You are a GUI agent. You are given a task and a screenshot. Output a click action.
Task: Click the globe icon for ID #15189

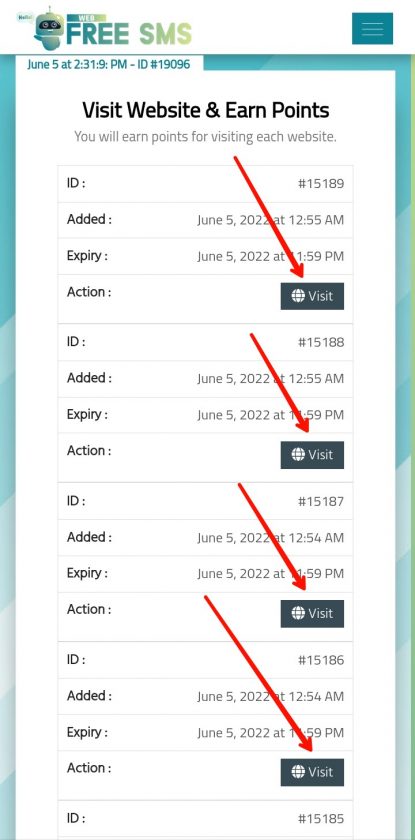298,296
